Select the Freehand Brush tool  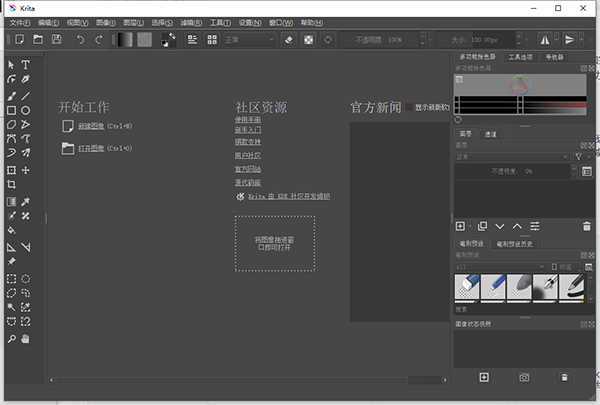pos(11,96)
